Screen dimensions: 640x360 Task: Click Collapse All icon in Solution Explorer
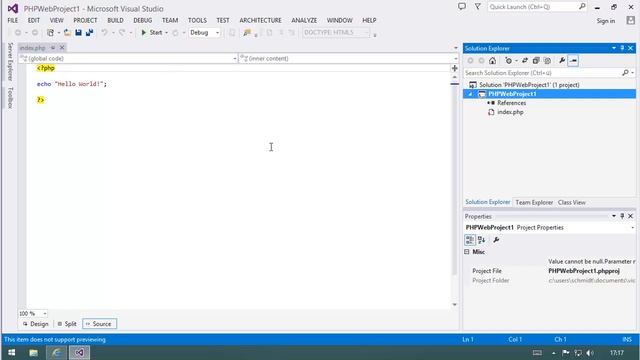click(536, 60)
